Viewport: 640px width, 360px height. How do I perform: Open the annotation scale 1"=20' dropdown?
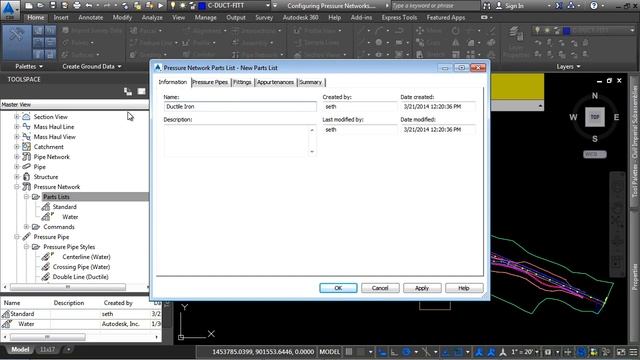tap(536, 352)
